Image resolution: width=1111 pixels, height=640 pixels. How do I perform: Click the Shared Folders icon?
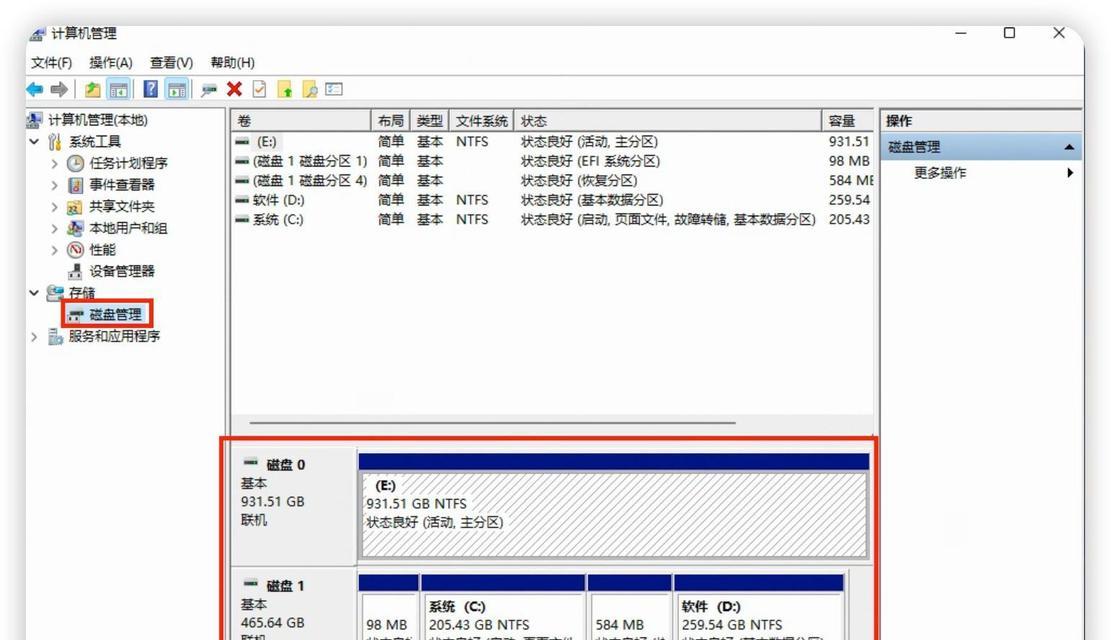[x=75, y=207]
